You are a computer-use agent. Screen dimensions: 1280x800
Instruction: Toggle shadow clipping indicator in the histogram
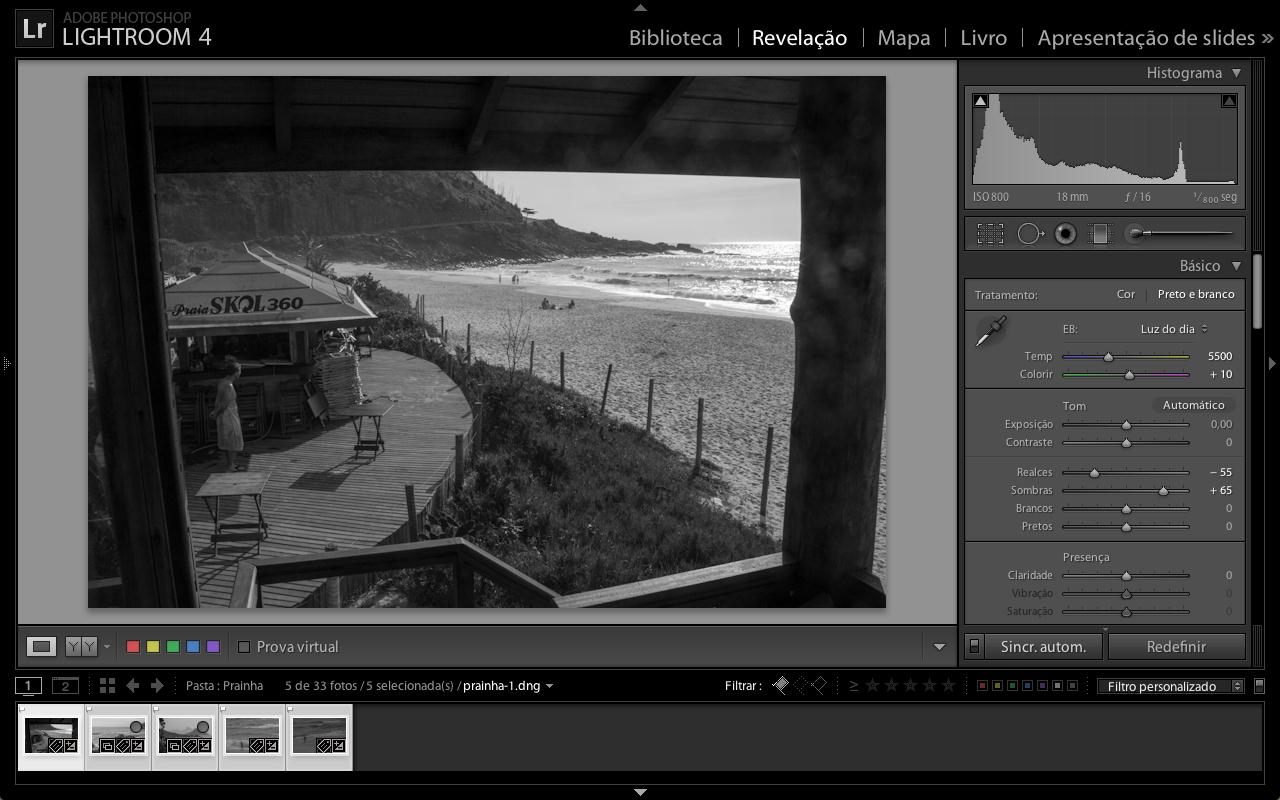pyautogui.click(x=981, y=101)
